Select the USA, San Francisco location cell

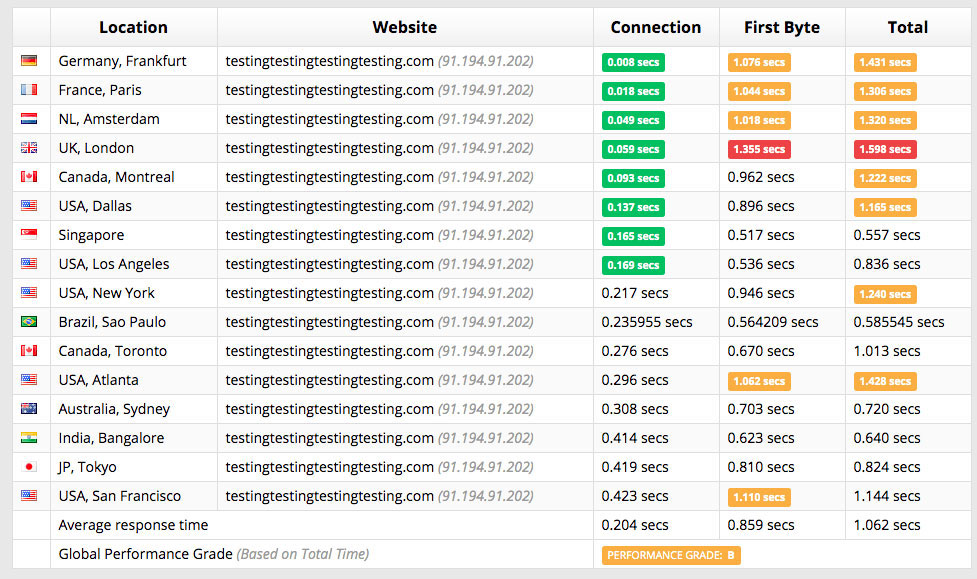tap(133, 496)
